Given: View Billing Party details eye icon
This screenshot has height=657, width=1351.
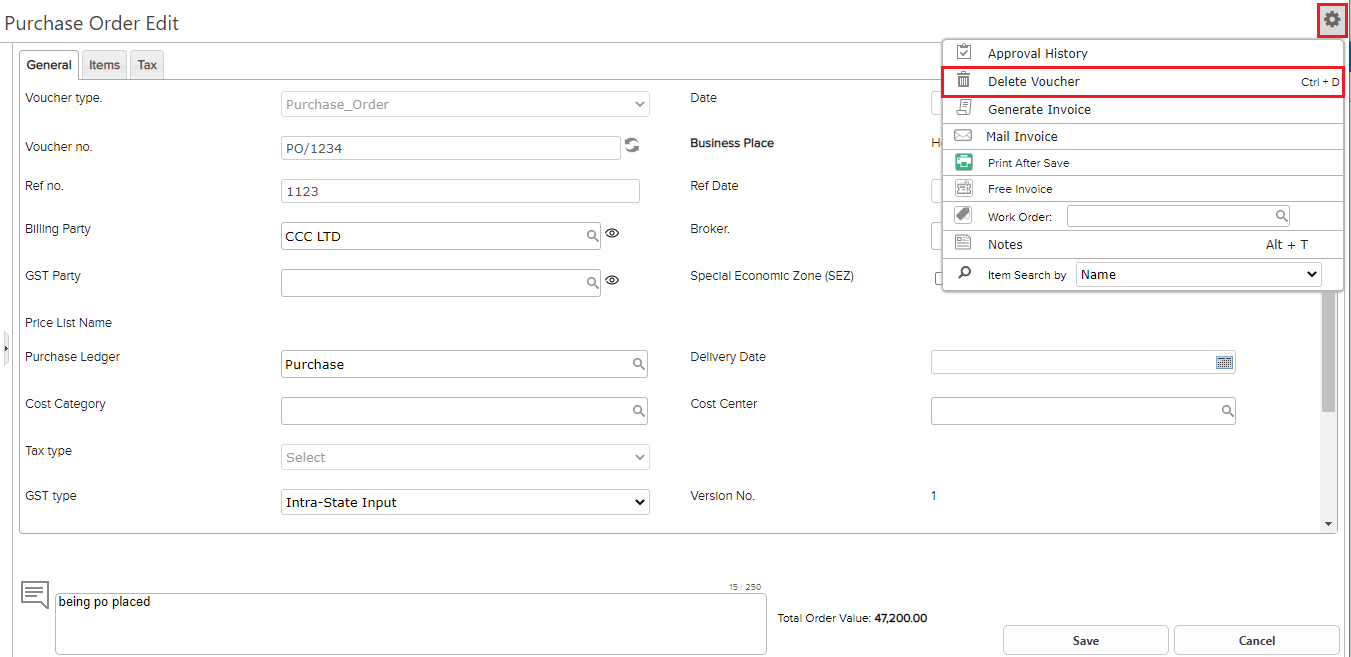Looking at the screenshot, I should click(x=613, y=234).
